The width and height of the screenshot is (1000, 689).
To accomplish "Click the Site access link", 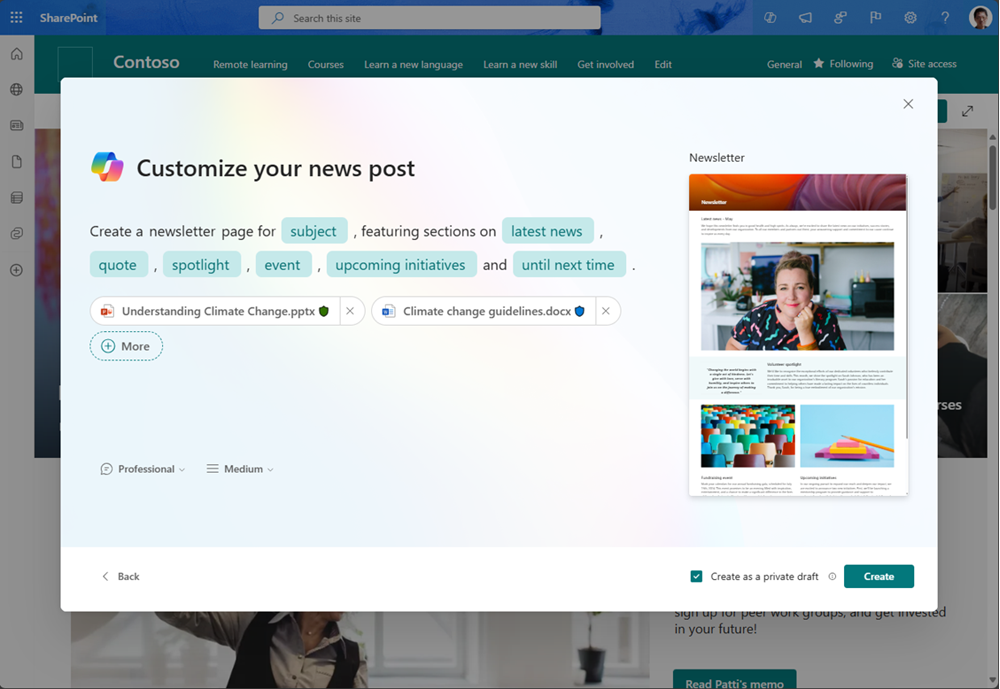I will click(924, 63).
